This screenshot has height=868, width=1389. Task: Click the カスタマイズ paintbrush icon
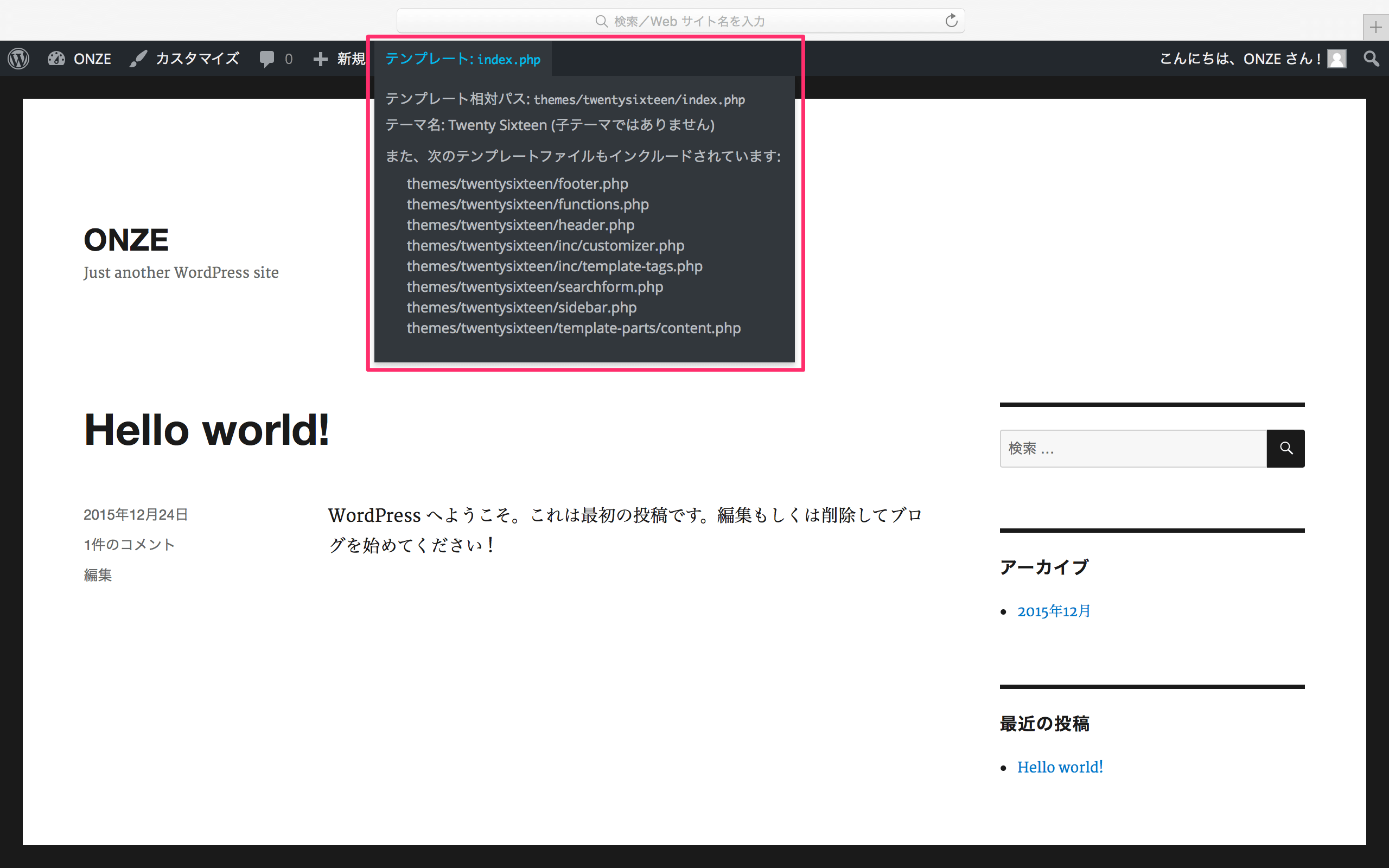(x=138, y=59)
